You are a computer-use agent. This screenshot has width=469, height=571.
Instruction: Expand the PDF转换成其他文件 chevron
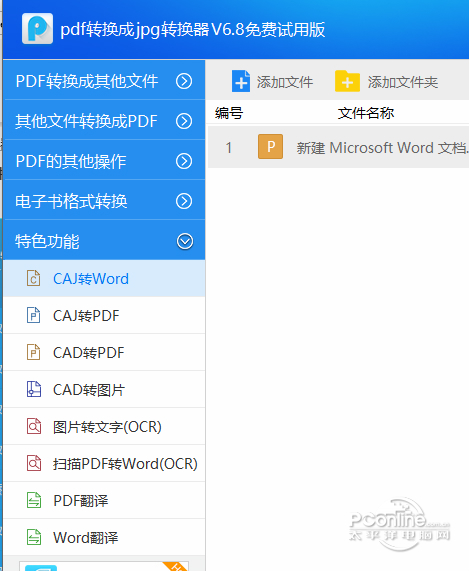pyautogui.click(x=184, y=81)
